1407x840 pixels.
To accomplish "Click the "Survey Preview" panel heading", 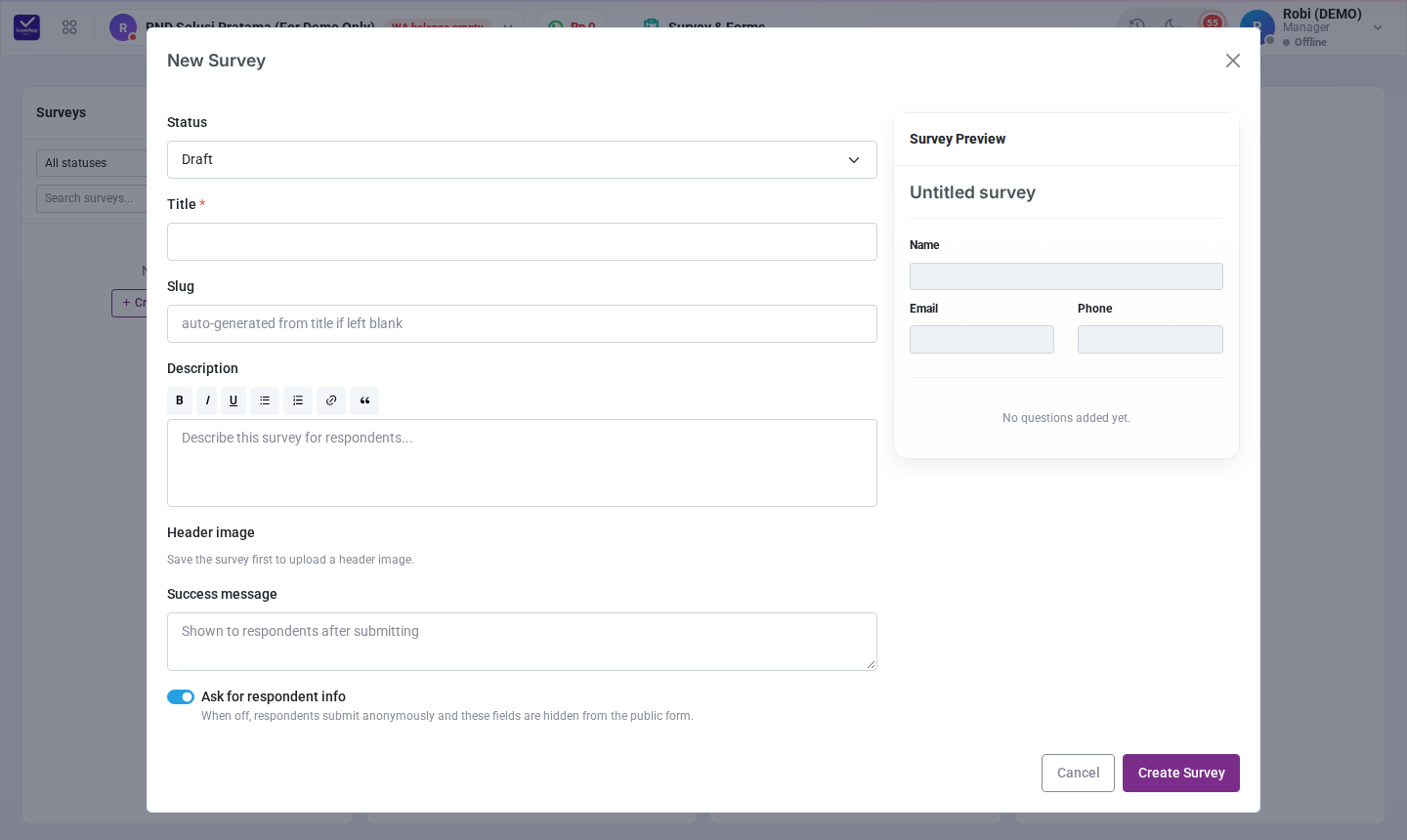I will click(x=958, y=139).
